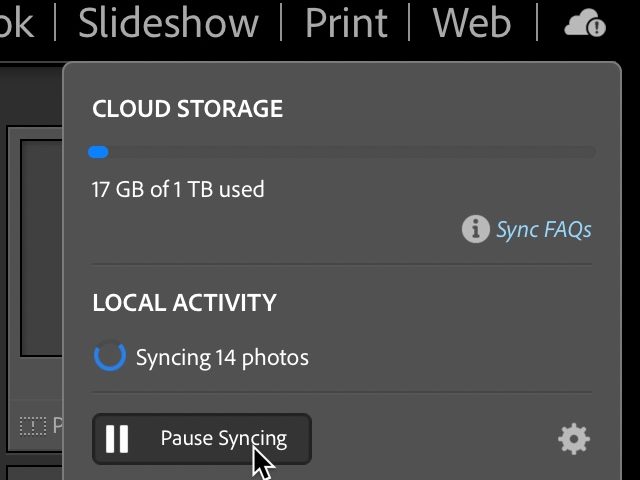Click the blue syncing spinner icon
This screenshot has width=640, height=480.
[109, 356]
